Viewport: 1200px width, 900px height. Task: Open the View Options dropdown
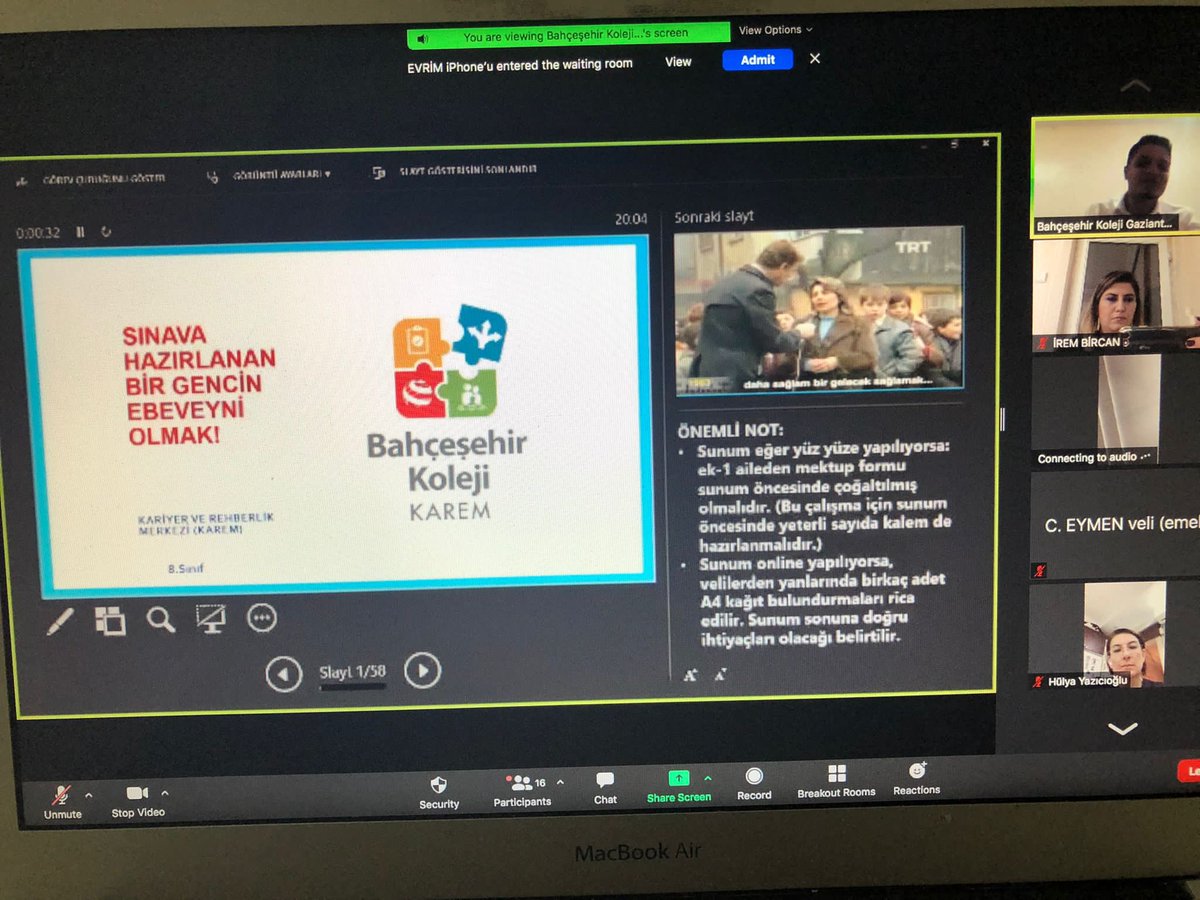click(x=776, y=30)
